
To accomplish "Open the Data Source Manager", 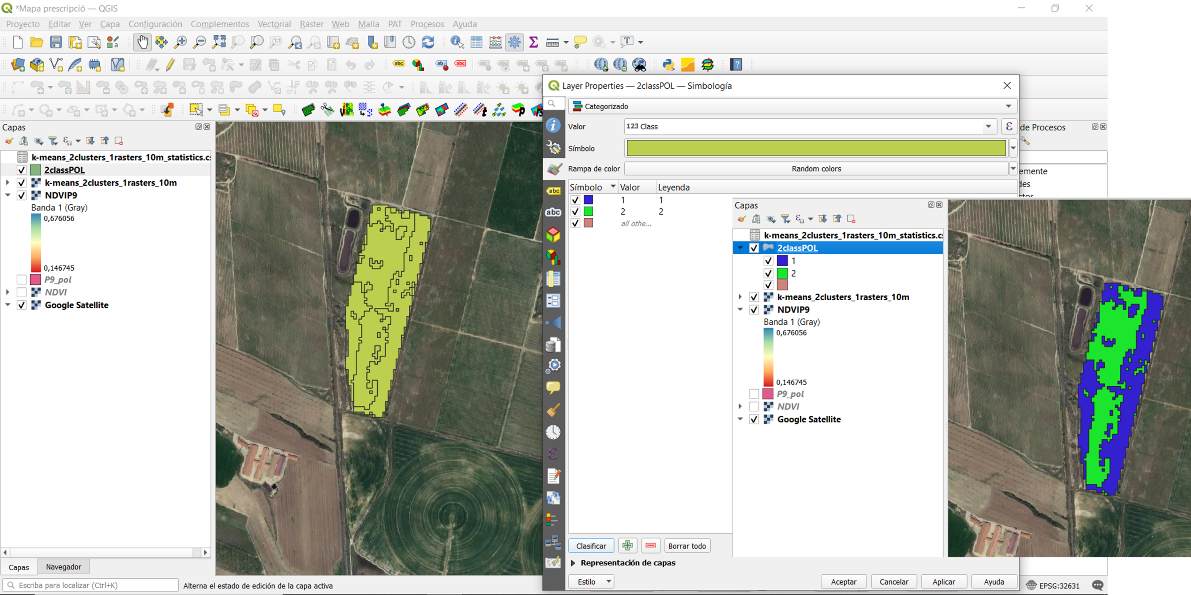I will [17, 65].
